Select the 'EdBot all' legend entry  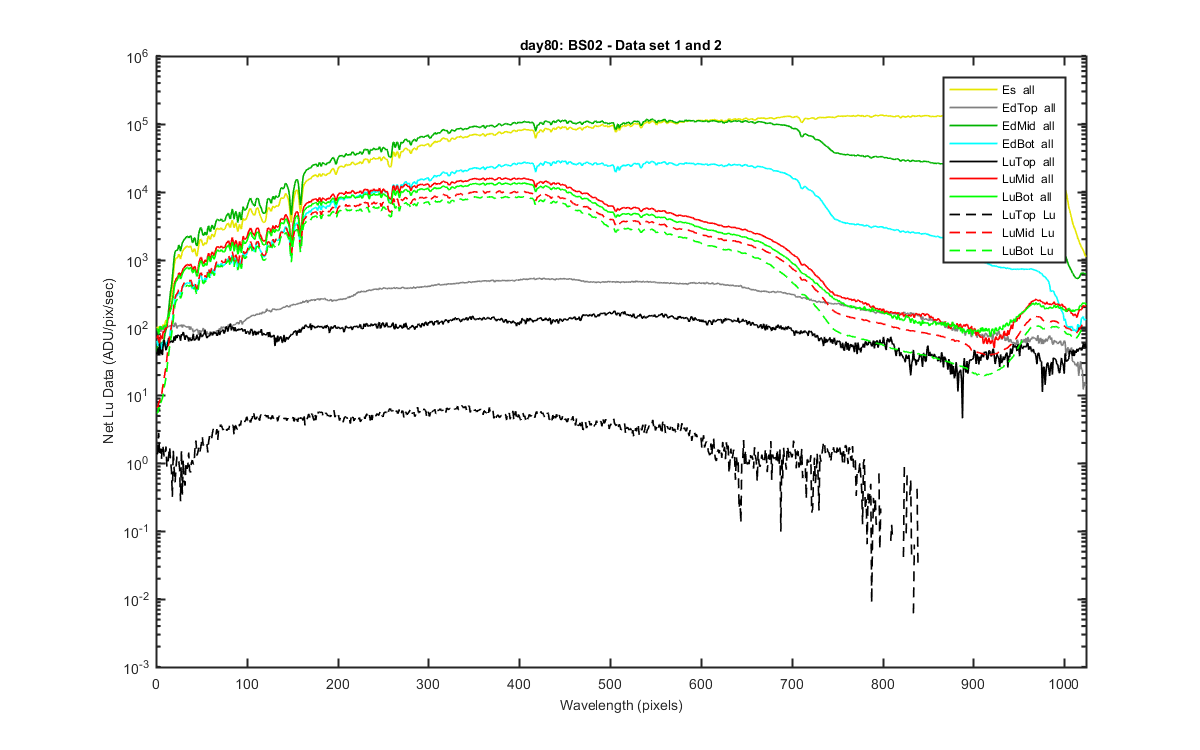(x=1005, y=143)
